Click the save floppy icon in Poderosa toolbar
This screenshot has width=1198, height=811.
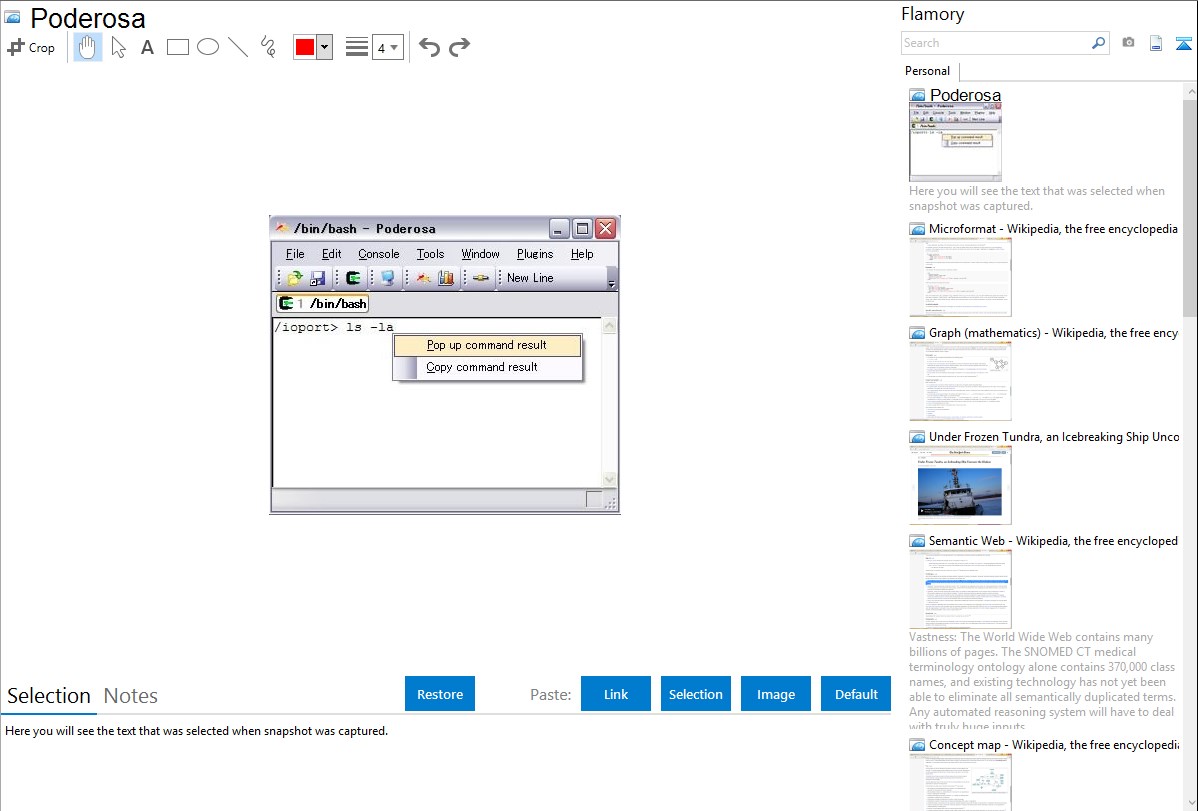tap(318, 278)
